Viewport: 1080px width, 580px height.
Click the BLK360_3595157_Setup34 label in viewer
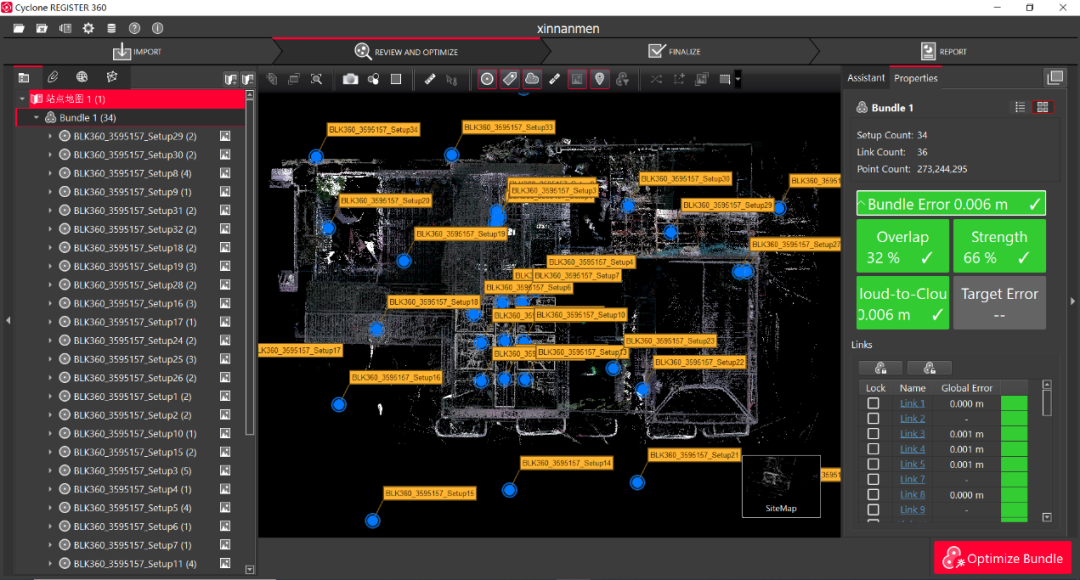pyautogui.click(x=373, y=130)
